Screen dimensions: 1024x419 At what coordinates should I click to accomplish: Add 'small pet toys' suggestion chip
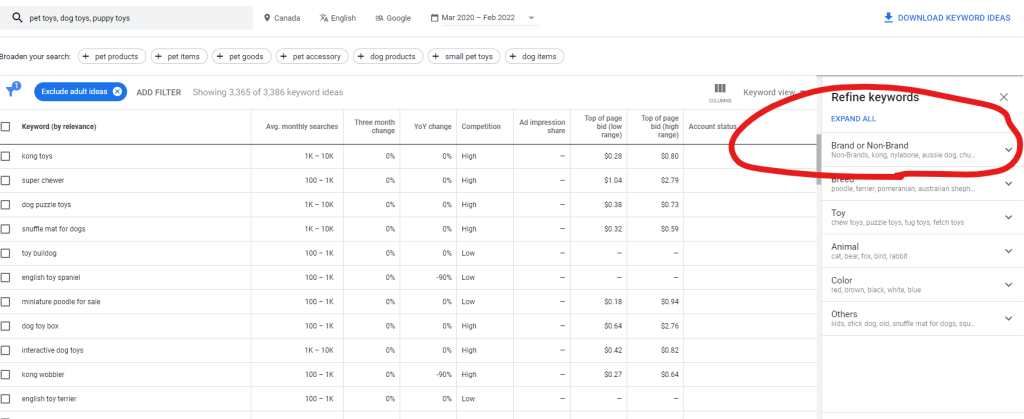[x=464, y=57]
